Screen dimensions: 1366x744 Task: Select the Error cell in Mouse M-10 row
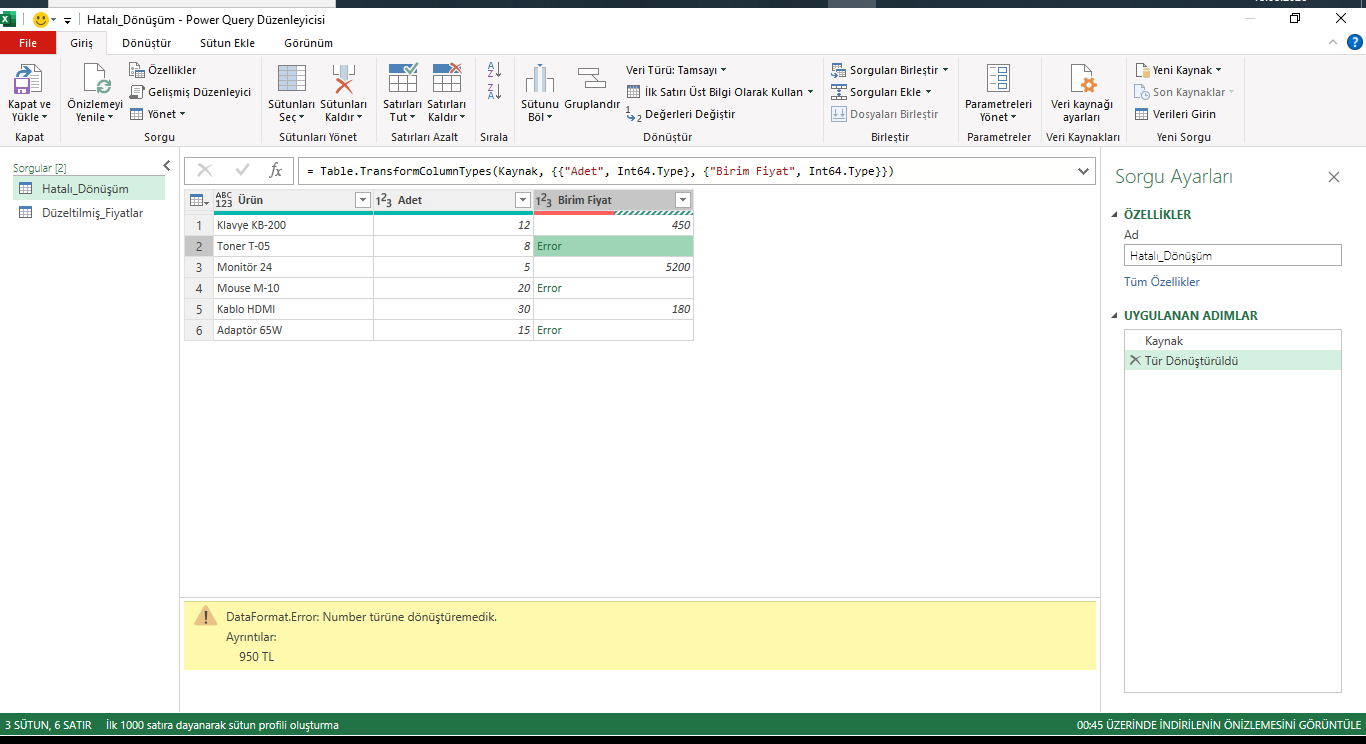pyautogui.click(x=613, y=288)
